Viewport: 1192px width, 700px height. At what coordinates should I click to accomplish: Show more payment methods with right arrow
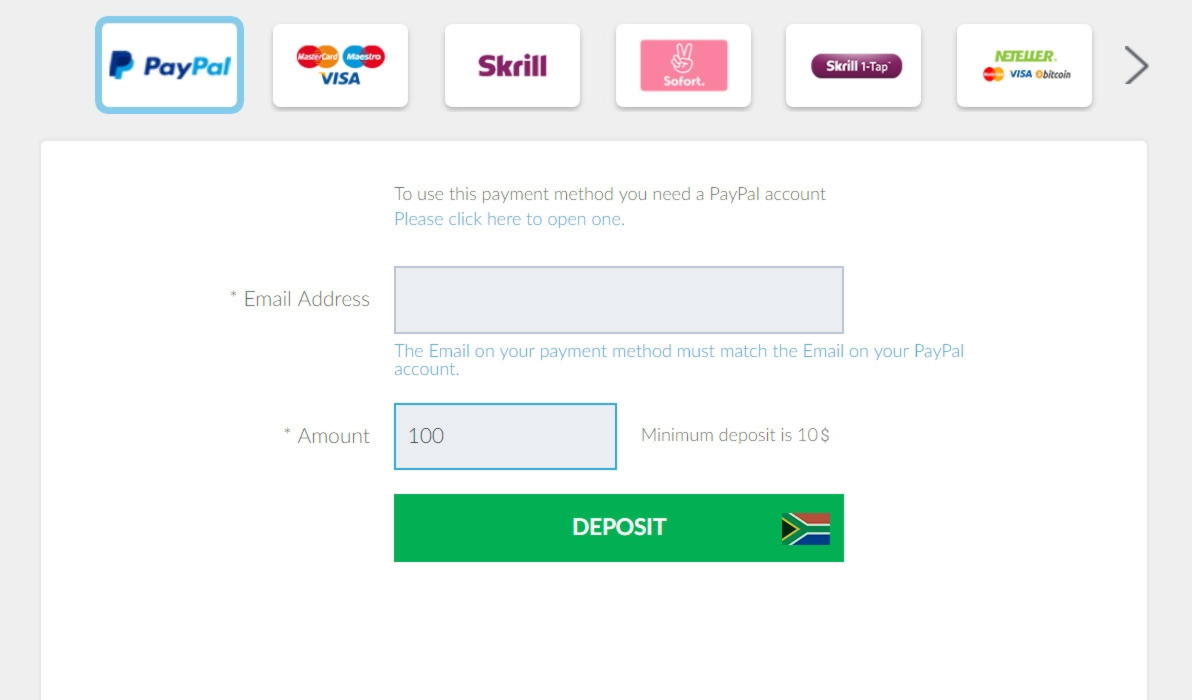1136,65
